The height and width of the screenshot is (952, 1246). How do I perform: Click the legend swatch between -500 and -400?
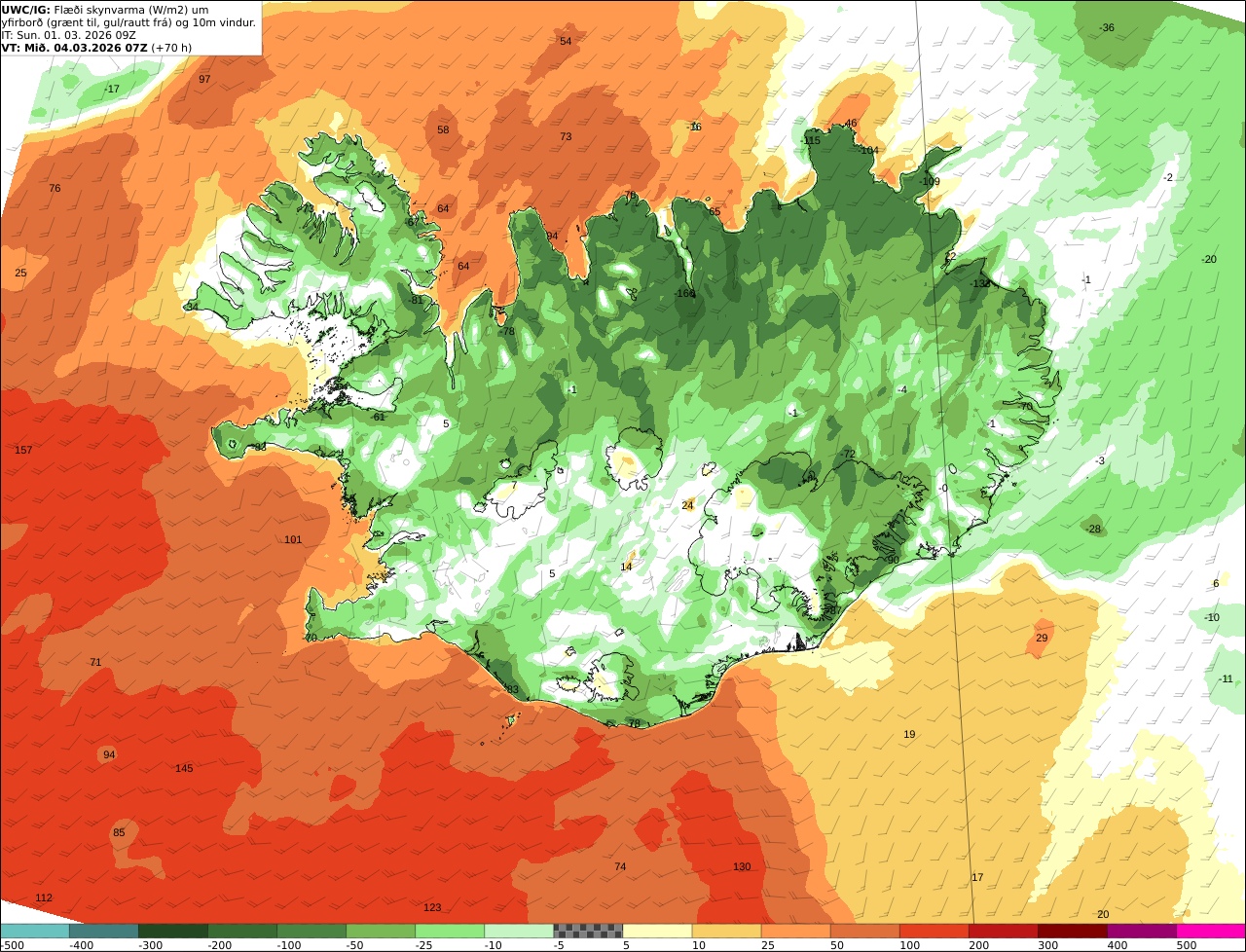[x=34, y=931]
